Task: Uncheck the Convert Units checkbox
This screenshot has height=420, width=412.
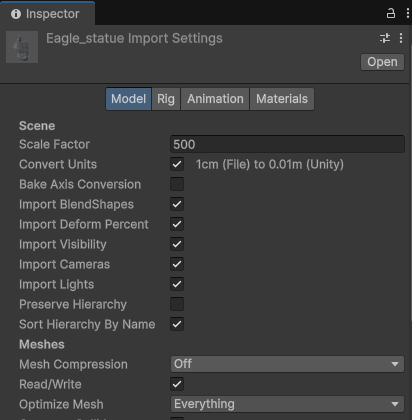Action: tap(177, 164)
